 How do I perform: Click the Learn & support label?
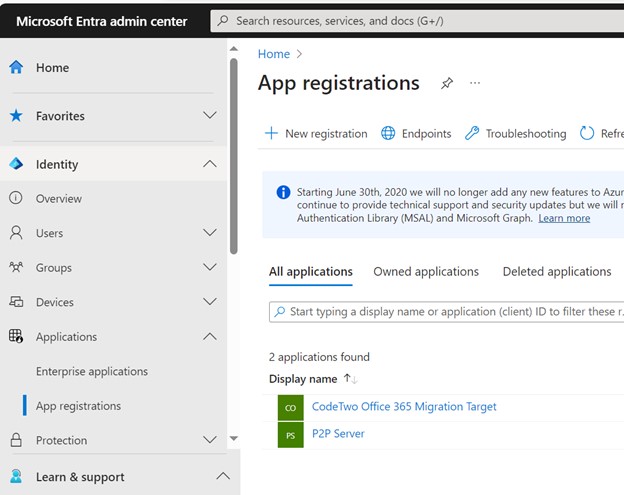(x=80, y=477)
